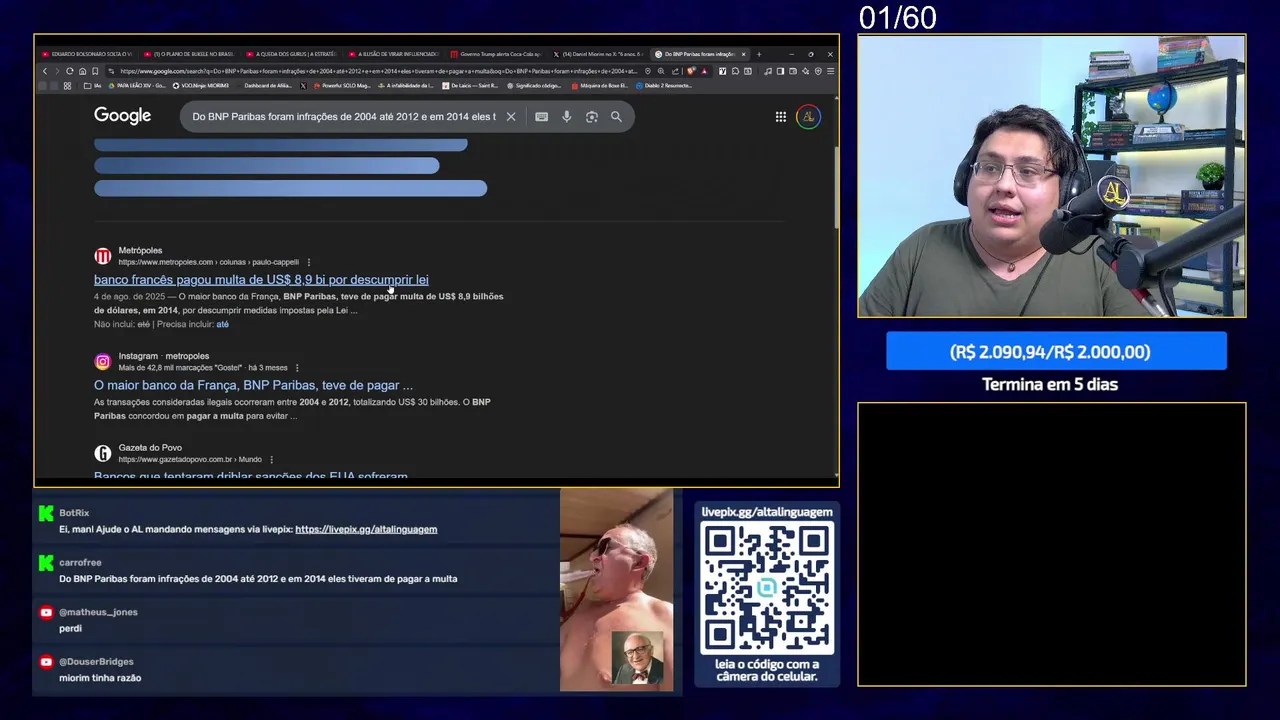Click the browser address bar URL
The image size is (1280, 720).
[378, 71]
